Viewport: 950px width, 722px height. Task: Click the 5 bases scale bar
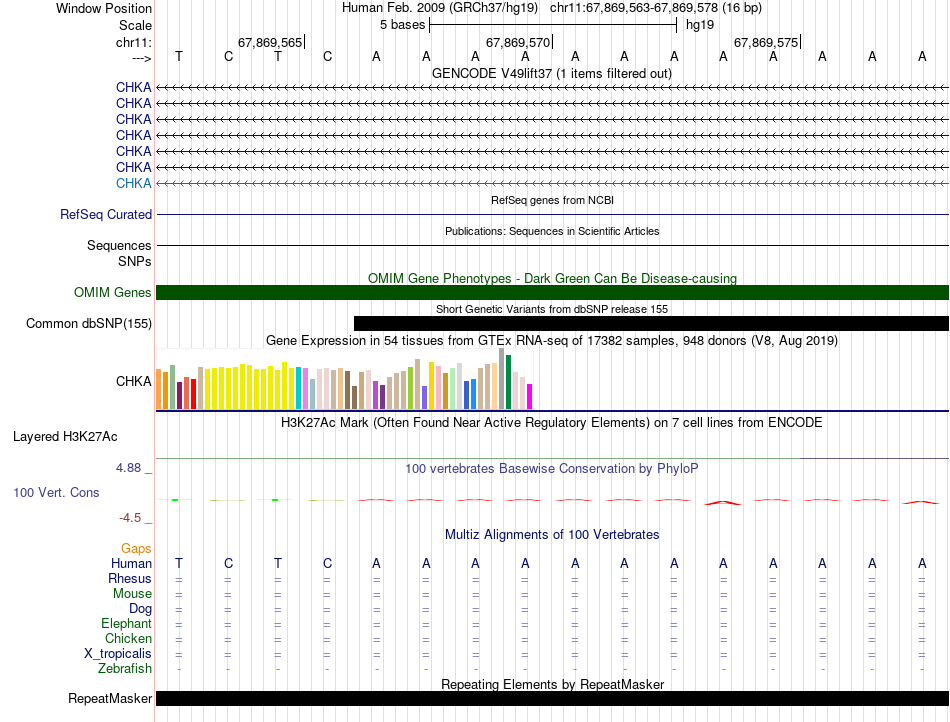(553, 25)
